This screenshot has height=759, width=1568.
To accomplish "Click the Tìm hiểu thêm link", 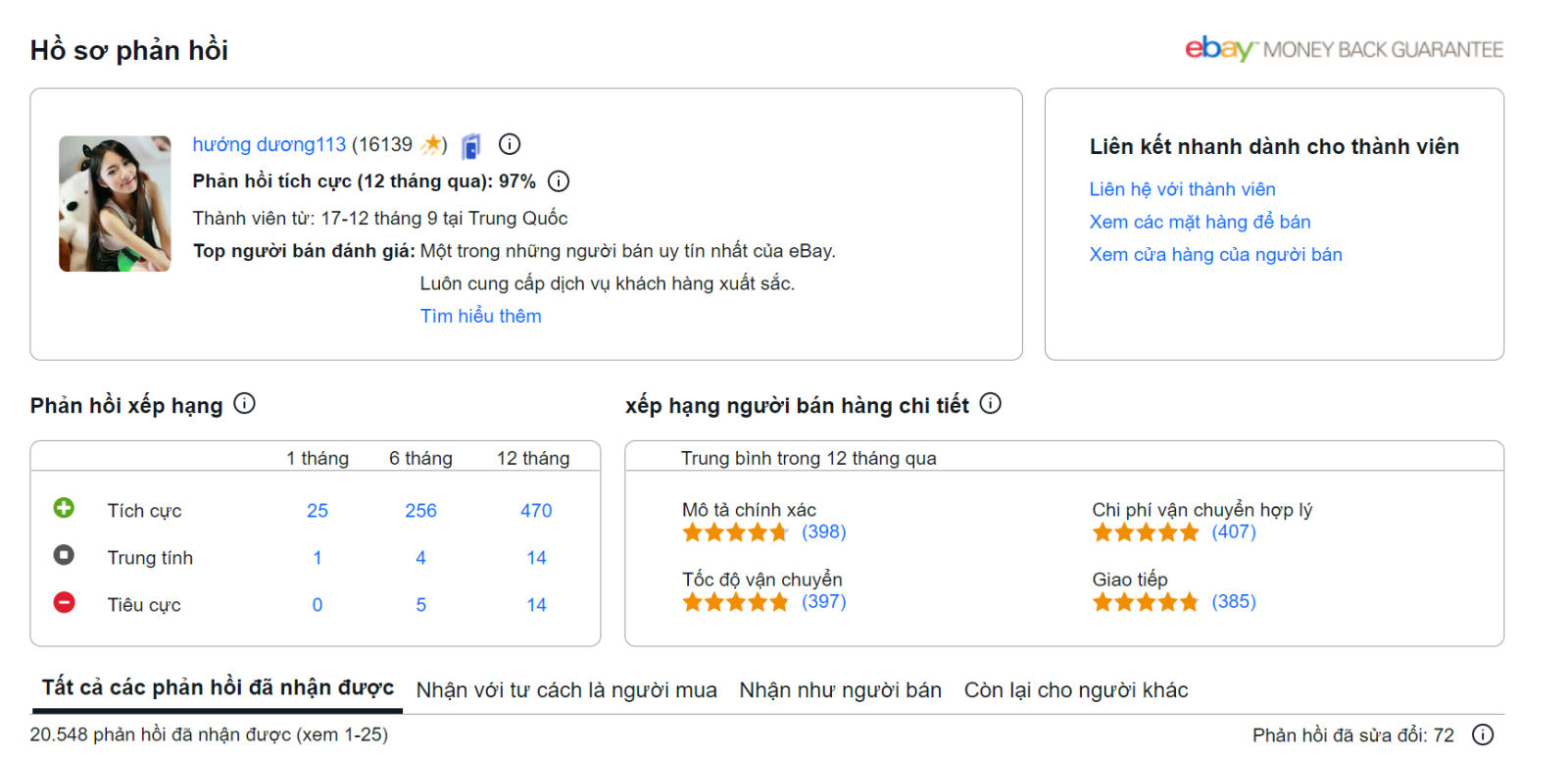I will pyautogui.click(x=480, y=316).
